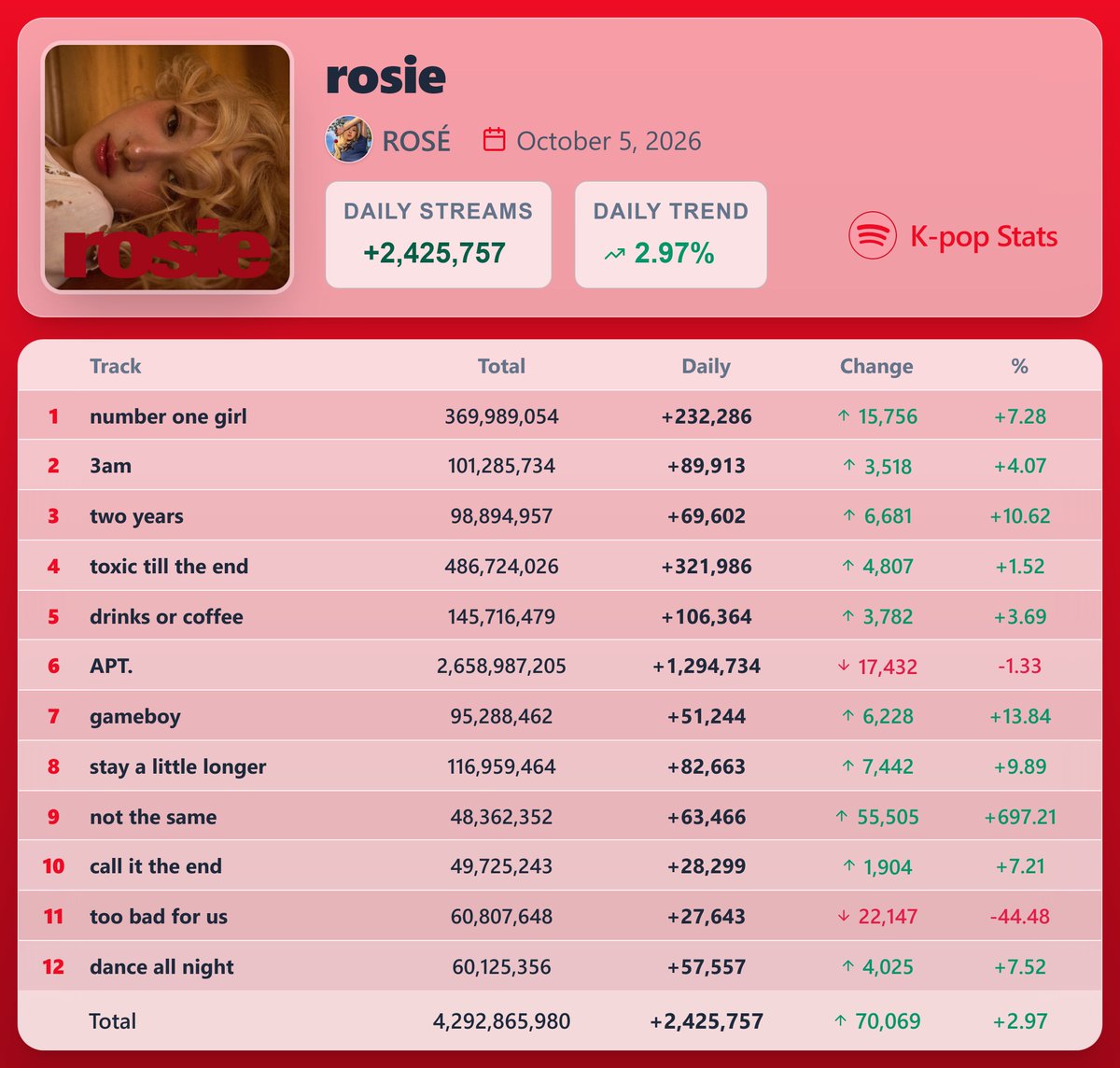The image size is (1120, 1068).
Task: Click the ROSÉ artist avatar
Action: [348, 140]
